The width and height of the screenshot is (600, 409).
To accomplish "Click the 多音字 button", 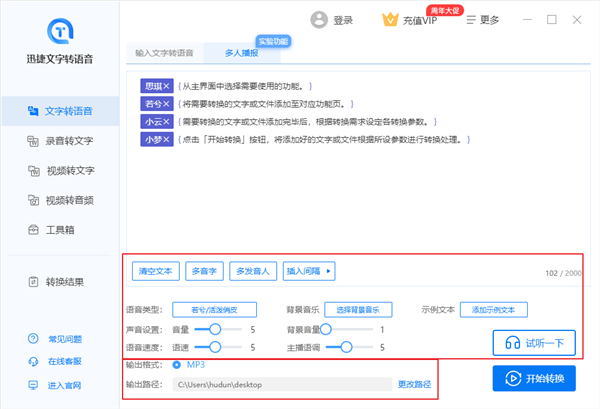I will click(x=204, y=271).
